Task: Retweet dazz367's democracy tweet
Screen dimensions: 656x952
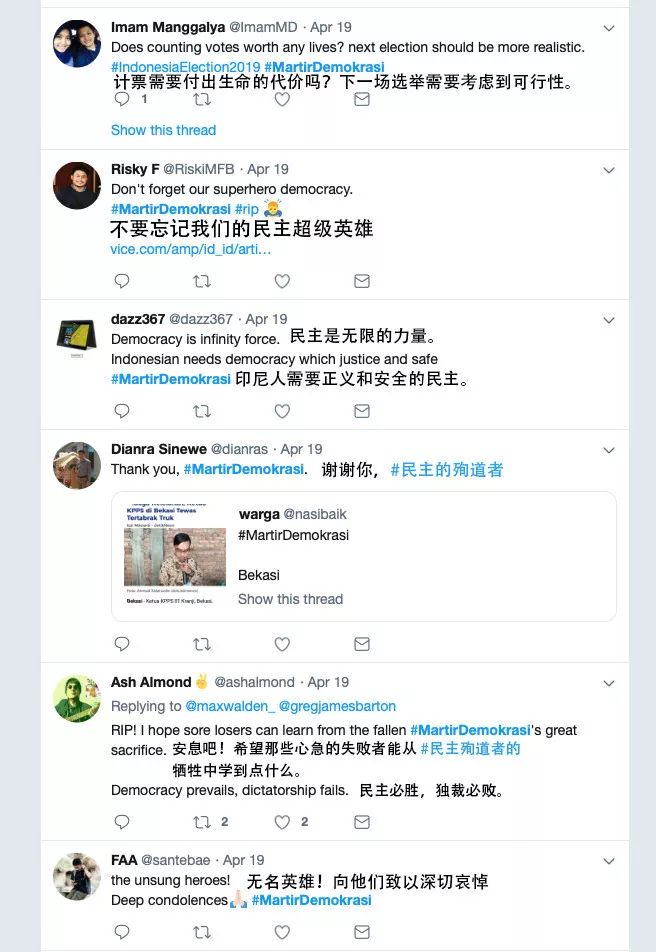Action: click(202, 411)
